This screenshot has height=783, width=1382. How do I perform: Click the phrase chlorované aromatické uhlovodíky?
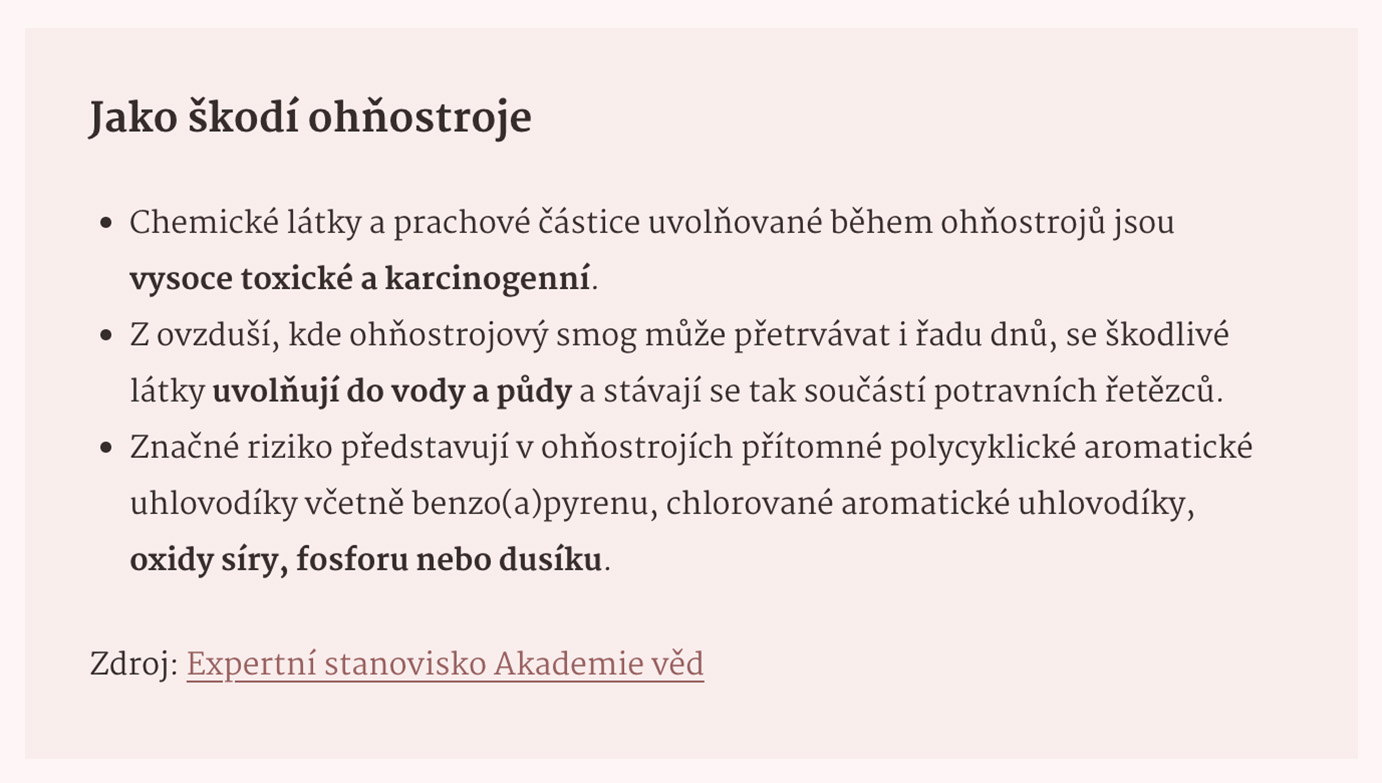click(x=930, y=504)
